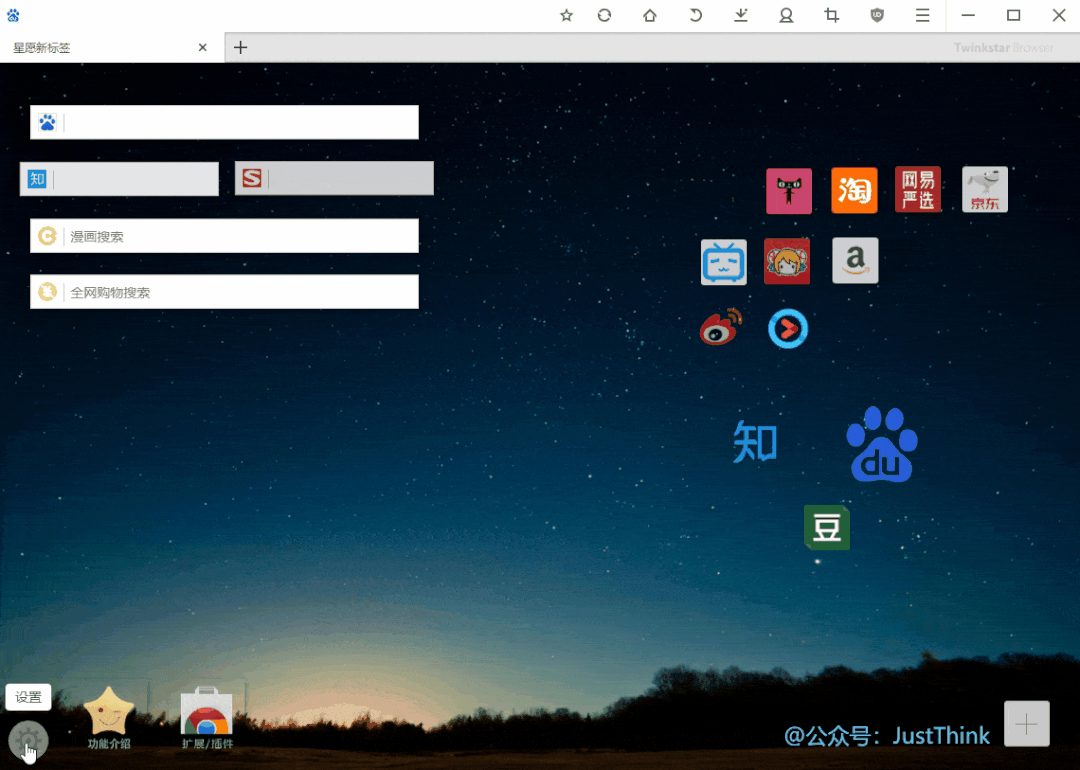Open the Taobao 淘 shortcut icon
The height and width of the screenshot is (770, 1080).
coord(855,190)
